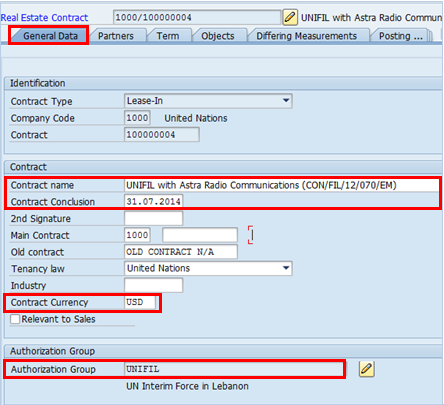
Task: Click the Authorization Group section header
Action: click(52, 351)
